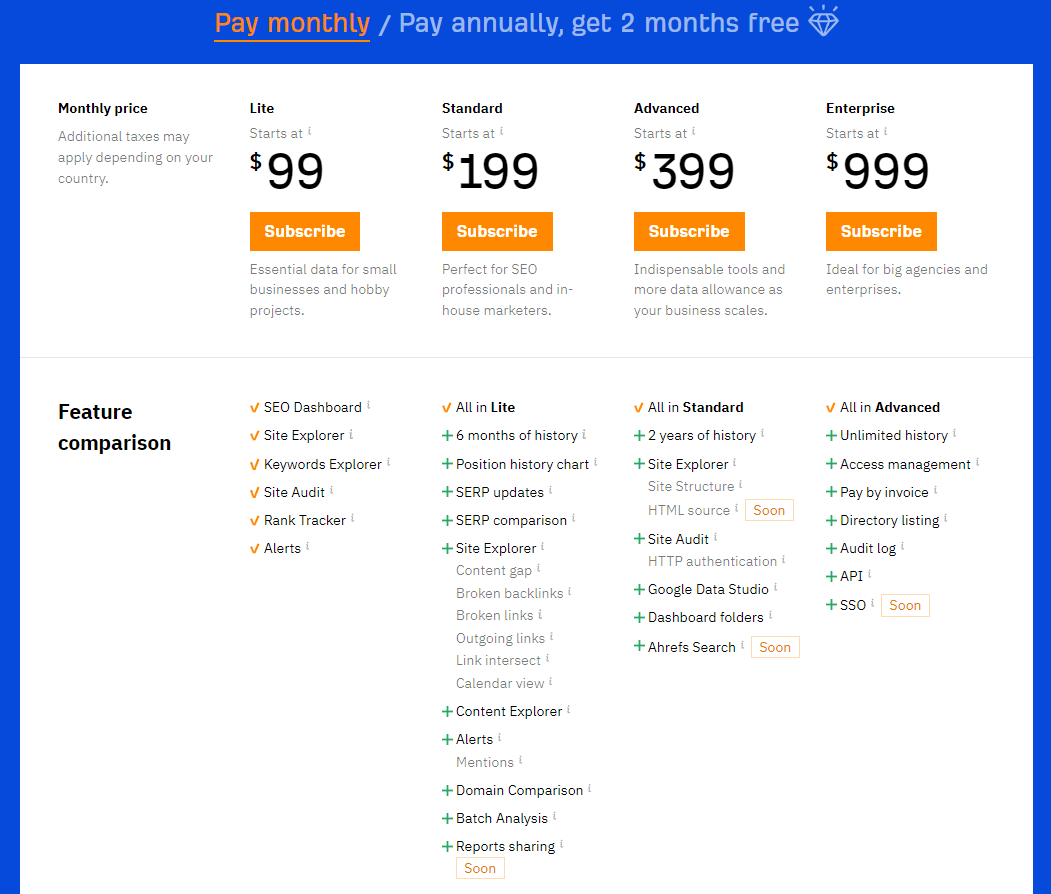
Task: Click the info icon beside SEO Dashboard
Action: click(x=368, y=405)
